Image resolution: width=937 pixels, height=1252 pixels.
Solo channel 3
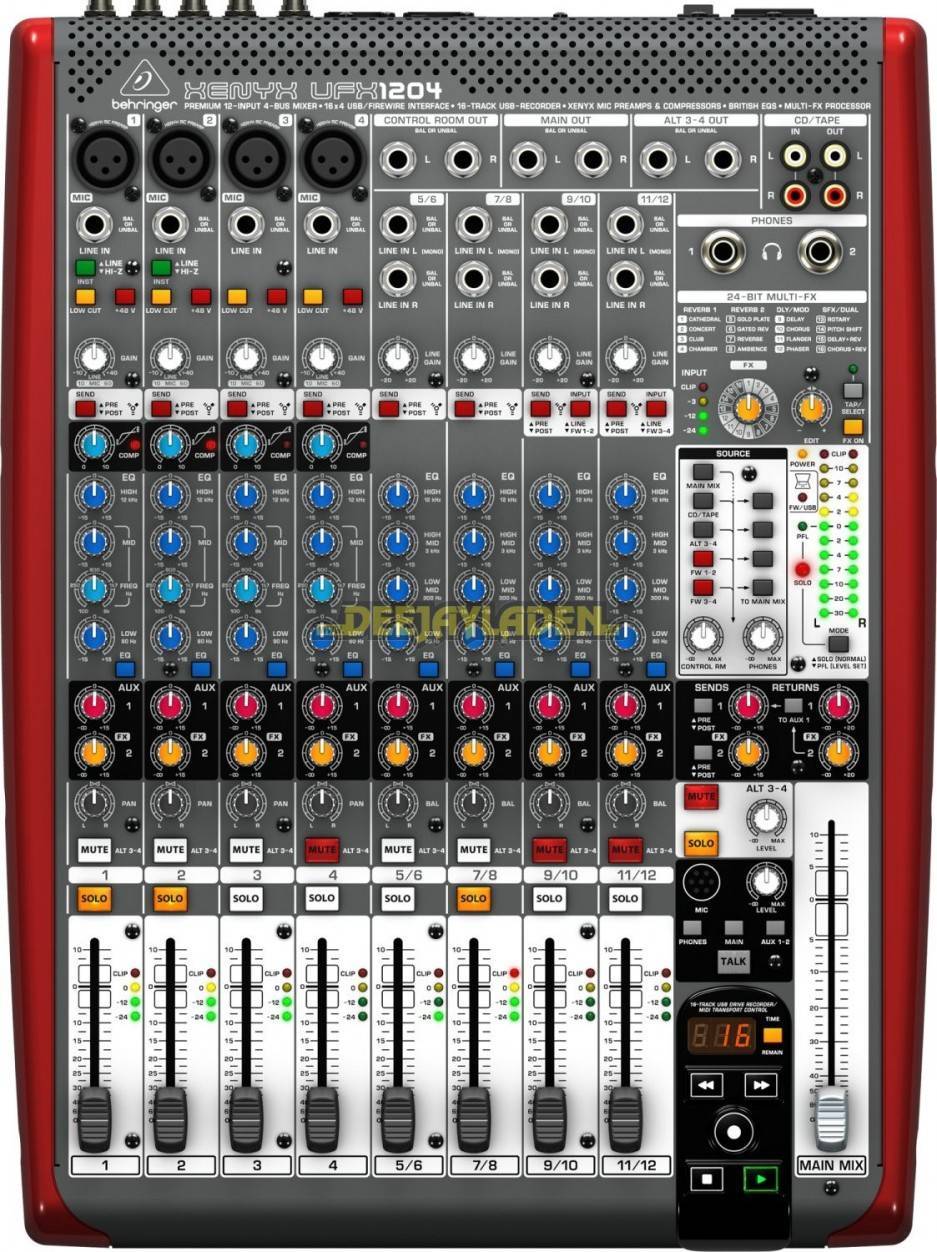(245, 899)
